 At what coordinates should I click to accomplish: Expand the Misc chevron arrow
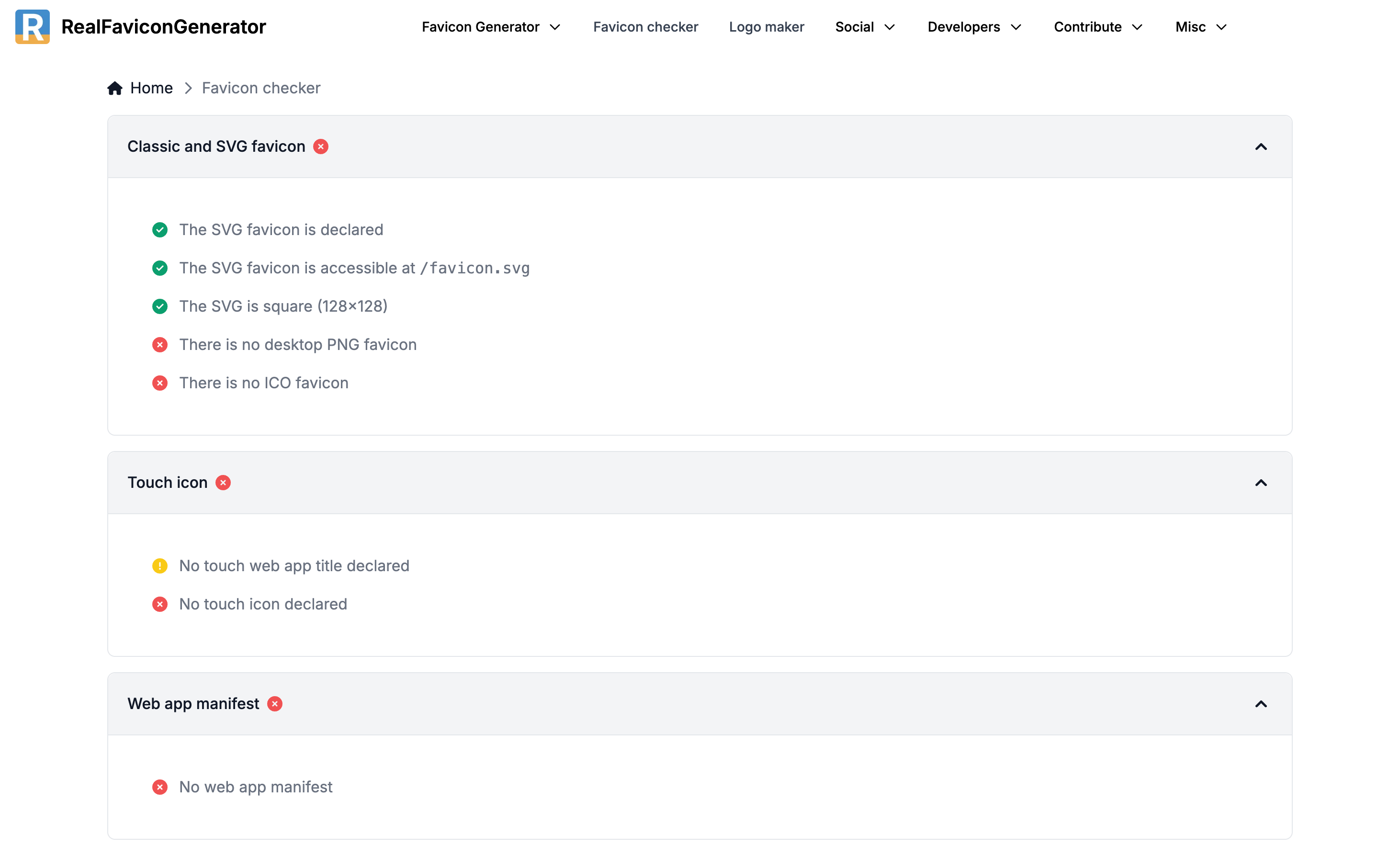[x=1221, y=27]
